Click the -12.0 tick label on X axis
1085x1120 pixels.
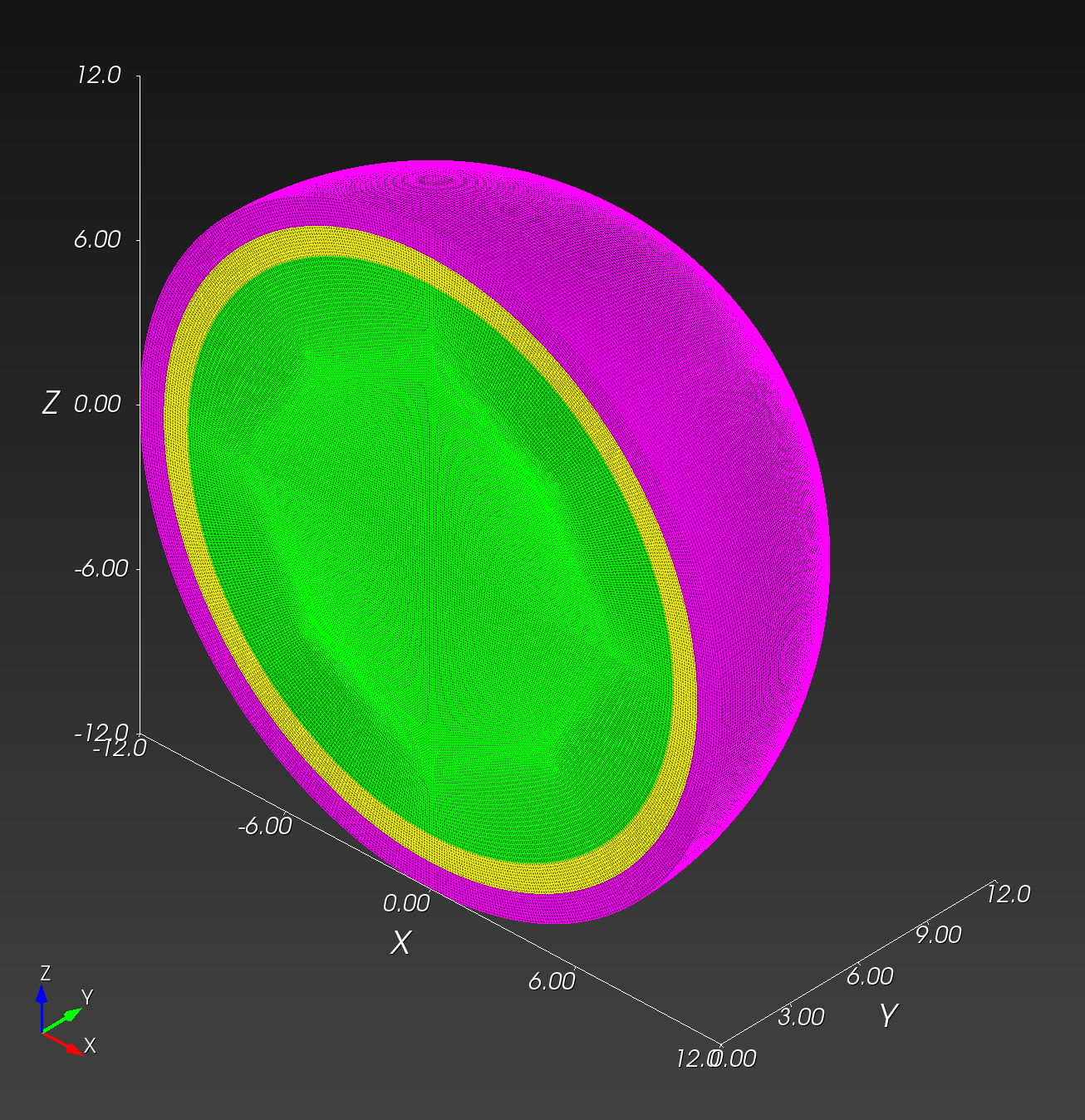coord(120,748)
